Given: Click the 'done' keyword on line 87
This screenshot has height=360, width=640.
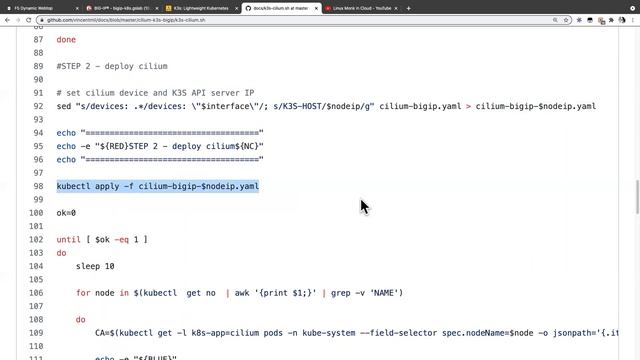Looking at the screenshot, I should point(66,40).
